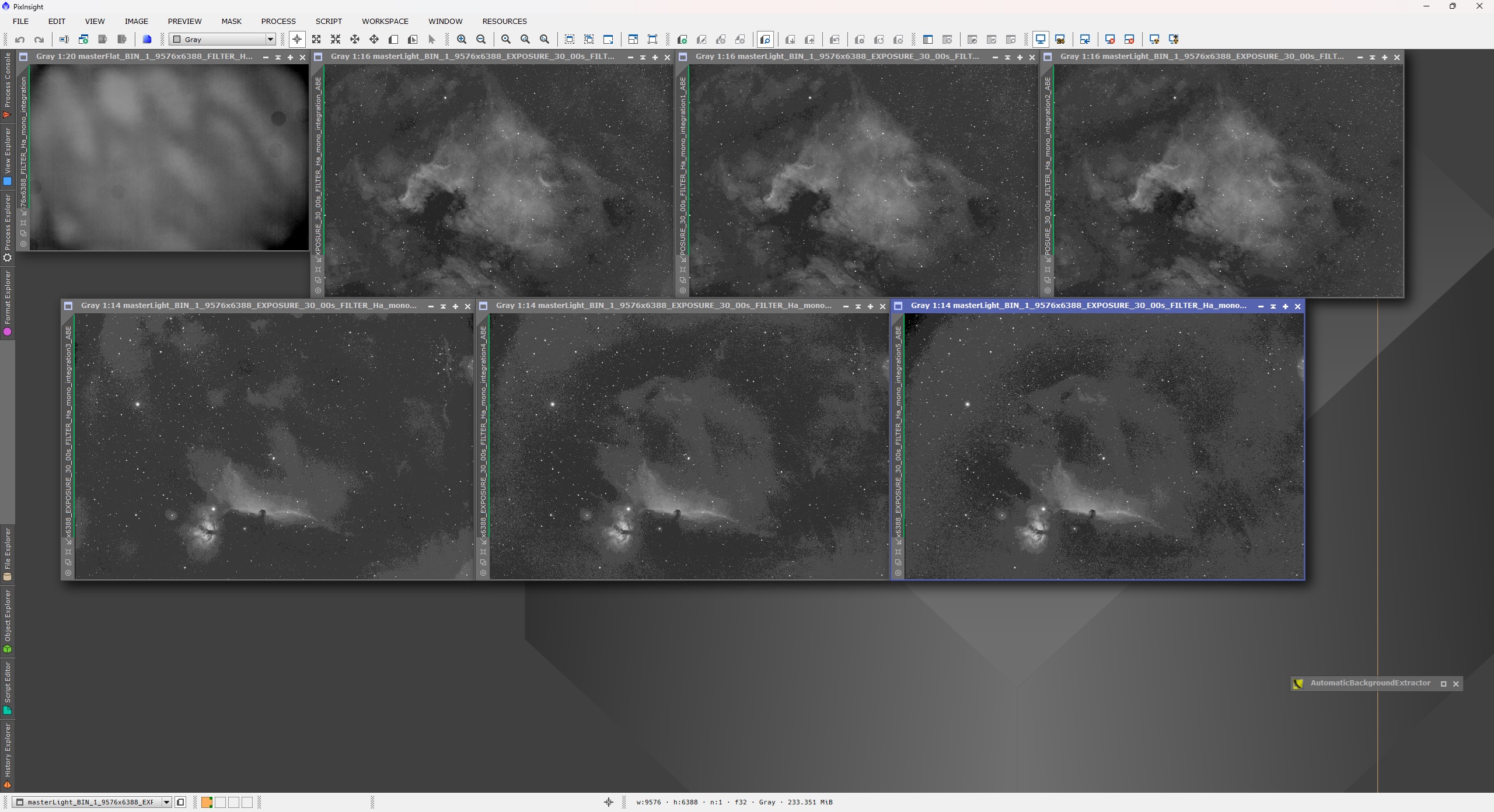Click the w:9576 width readout in status bar
The image size is (1494, 812).
(648, 802)
